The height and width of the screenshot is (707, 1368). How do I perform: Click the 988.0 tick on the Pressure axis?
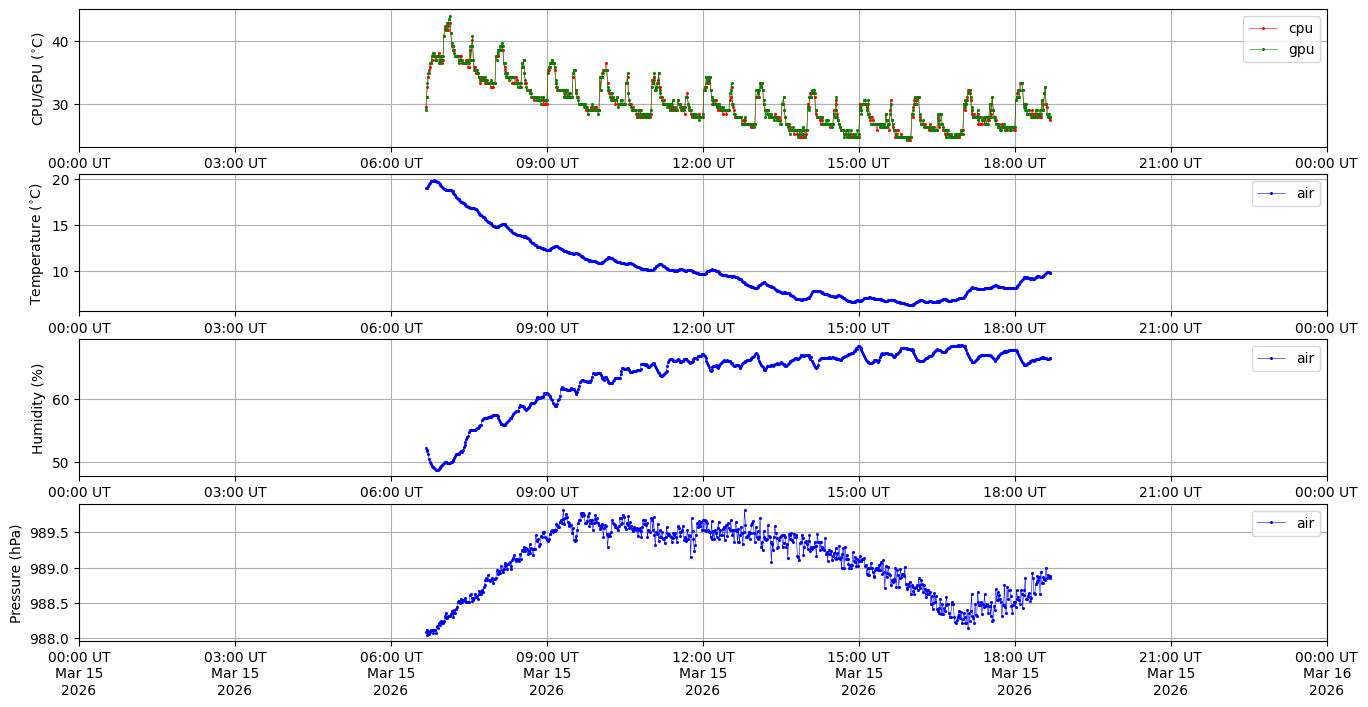tap(51, 639)
